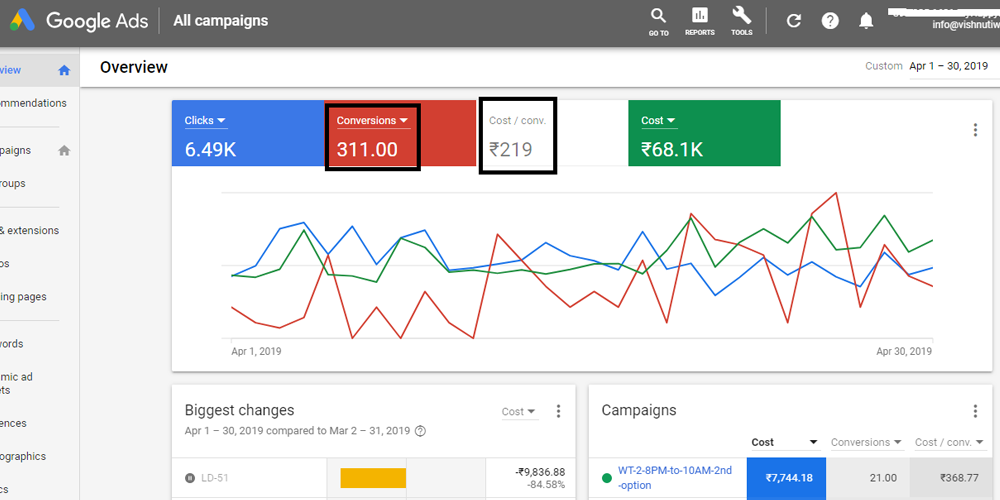Open the Tools wrench icon
The image size is (1000, 500).
click(x=741, y=17)
